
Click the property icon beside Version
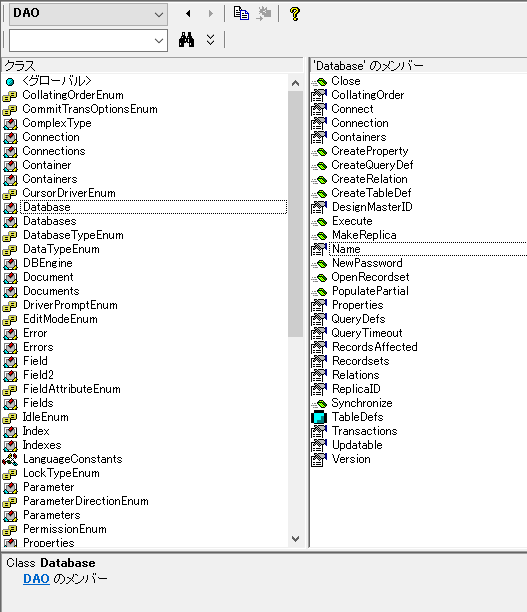pos(319,459)
